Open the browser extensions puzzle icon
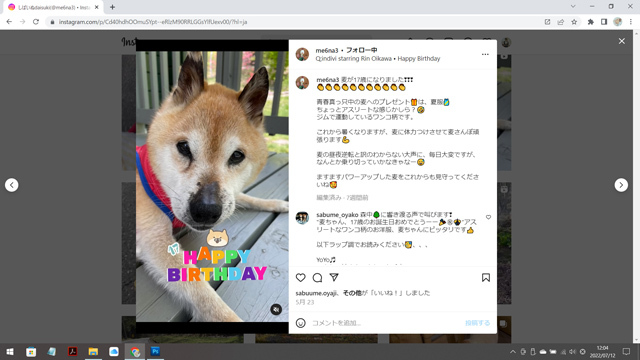This screenshot has width=640, height=360. click(x=591, y=22)
